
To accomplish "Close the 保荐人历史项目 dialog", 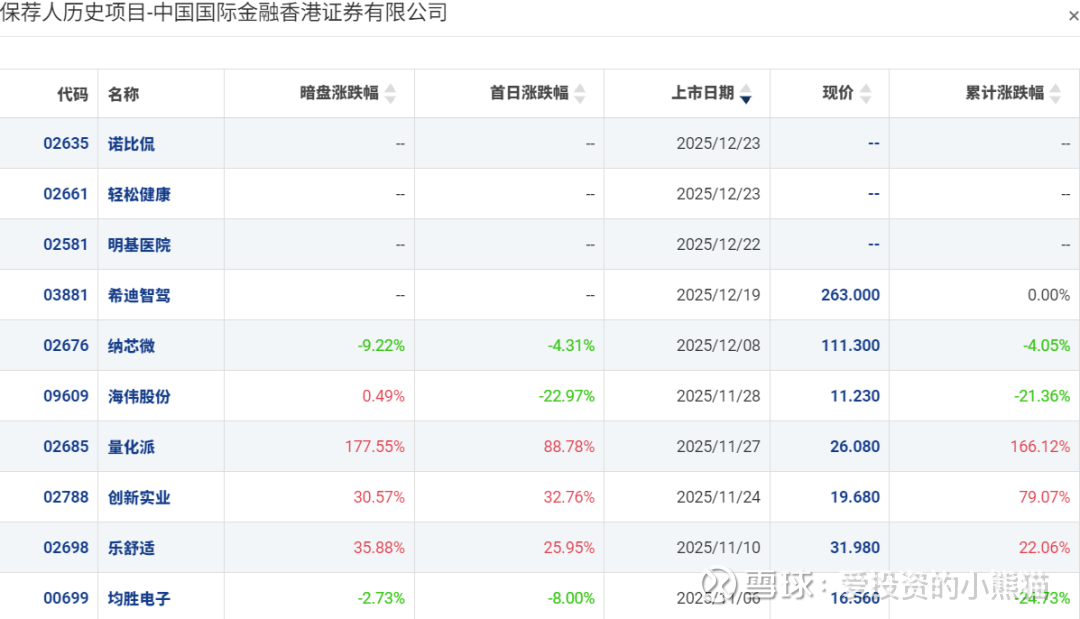I will pyautogui.click(x=1073, y=15).
